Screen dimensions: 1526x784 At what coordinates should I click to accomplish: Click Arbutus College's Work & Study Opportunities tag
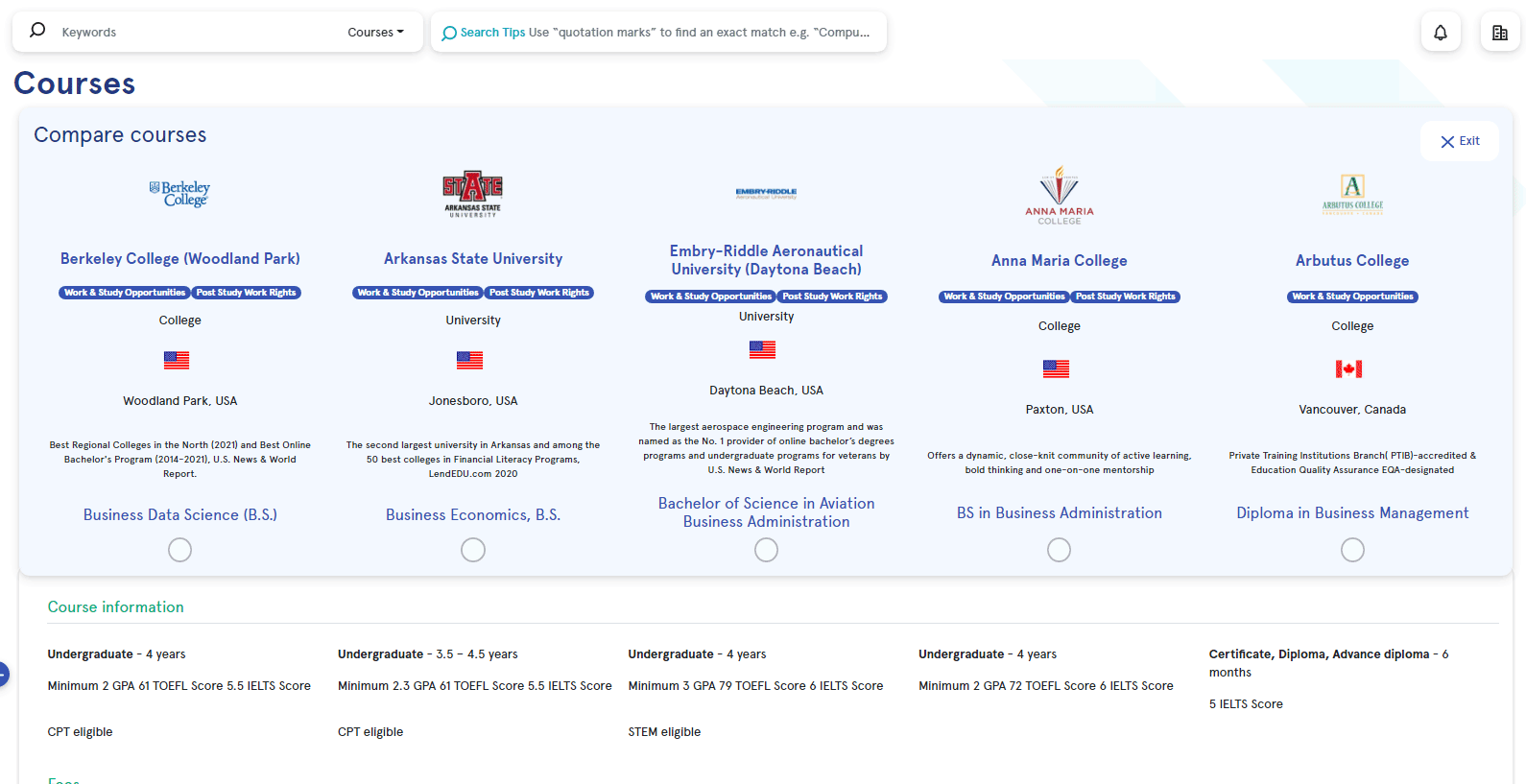tap(1352, 297)
